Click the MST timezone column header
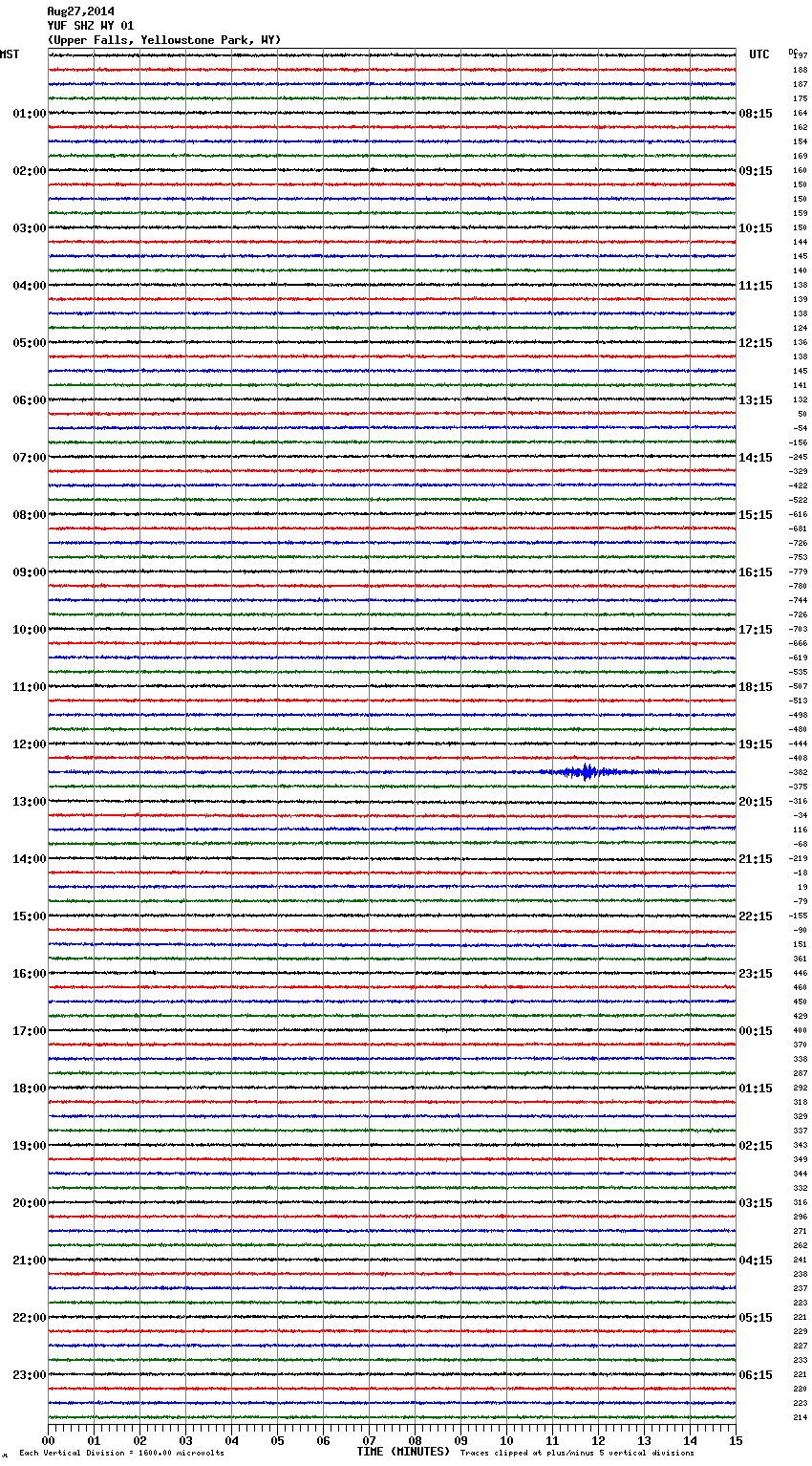Screen dimensions: 812x1466 click(10, 54)
